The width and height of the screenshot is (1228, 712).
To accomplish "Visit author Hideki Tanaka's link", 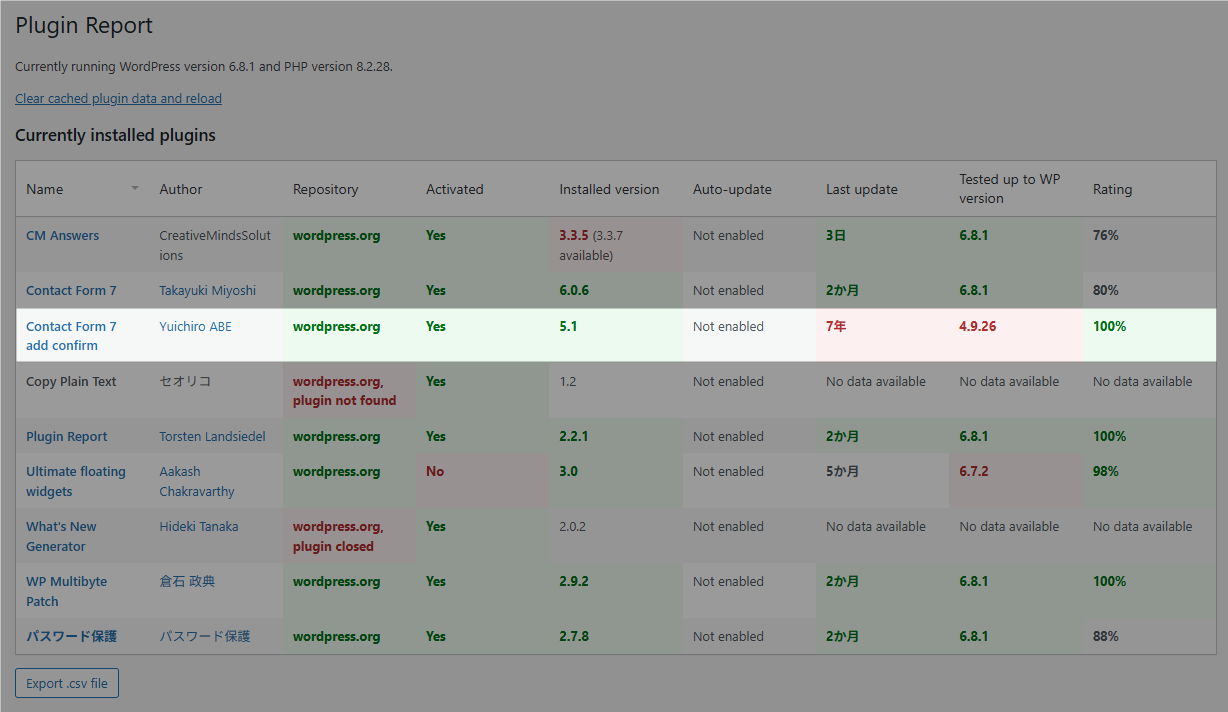I will point(199,527).
